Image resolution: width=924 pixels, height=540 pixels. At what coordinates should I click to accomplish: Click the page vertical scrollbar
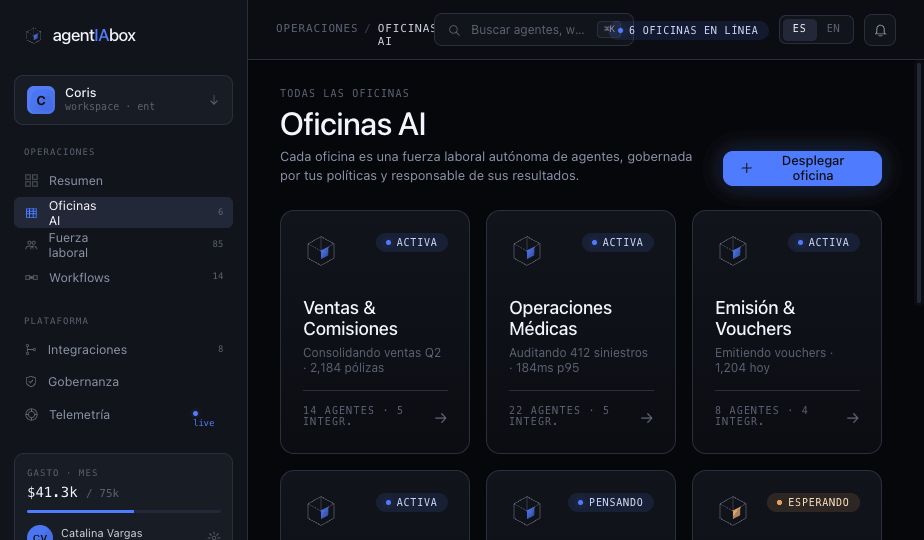pos(919,183)
